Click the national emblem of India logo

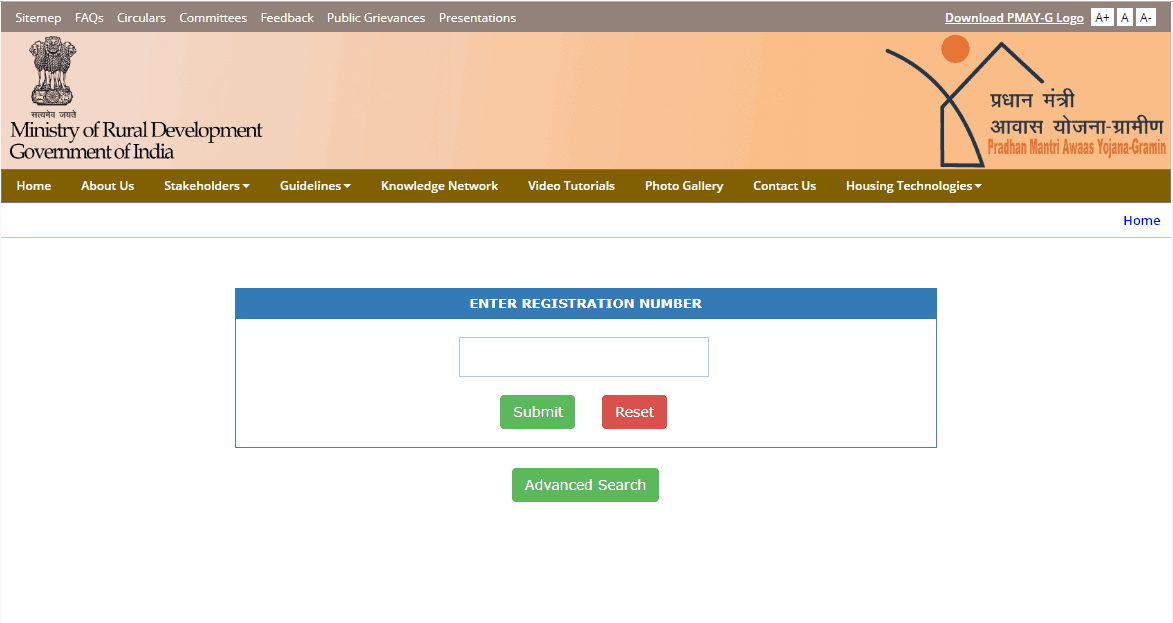(x=52, y=71)
